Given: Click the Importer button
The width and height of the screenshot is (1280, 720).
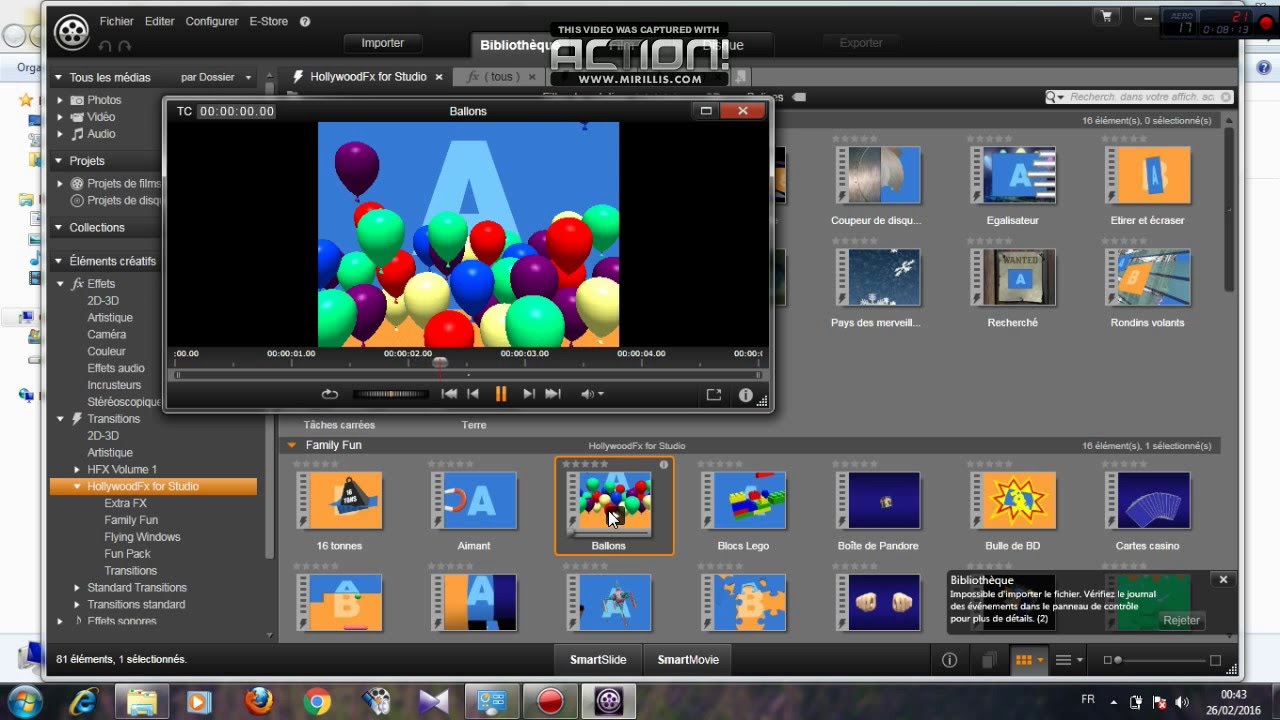Looking at the screenshot, I should tap(383, 43).
